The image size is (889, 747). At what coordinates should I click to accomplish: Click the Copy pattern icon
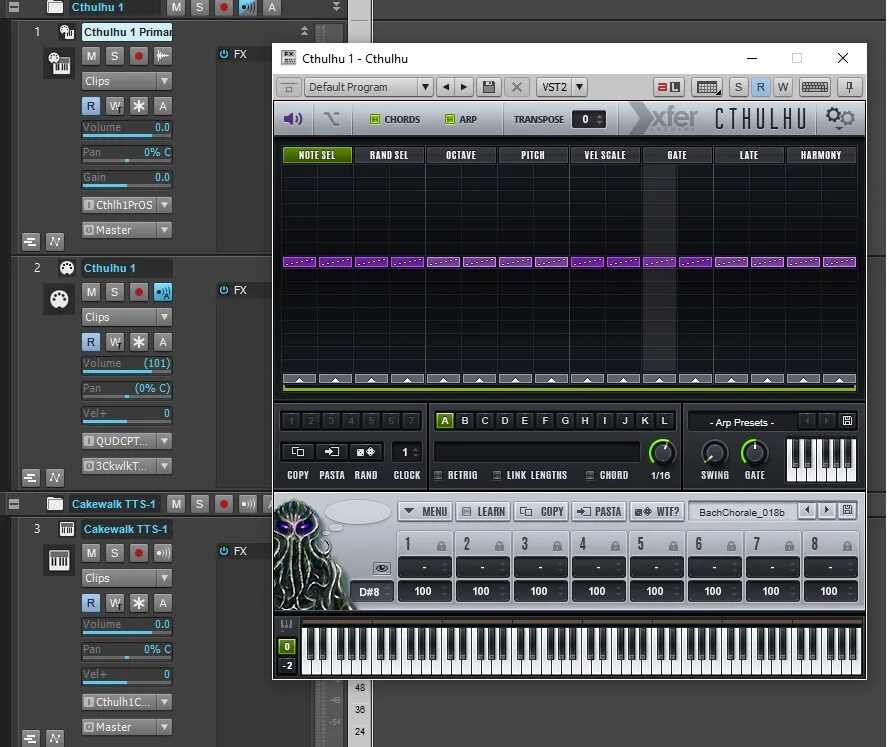point(298,452)
